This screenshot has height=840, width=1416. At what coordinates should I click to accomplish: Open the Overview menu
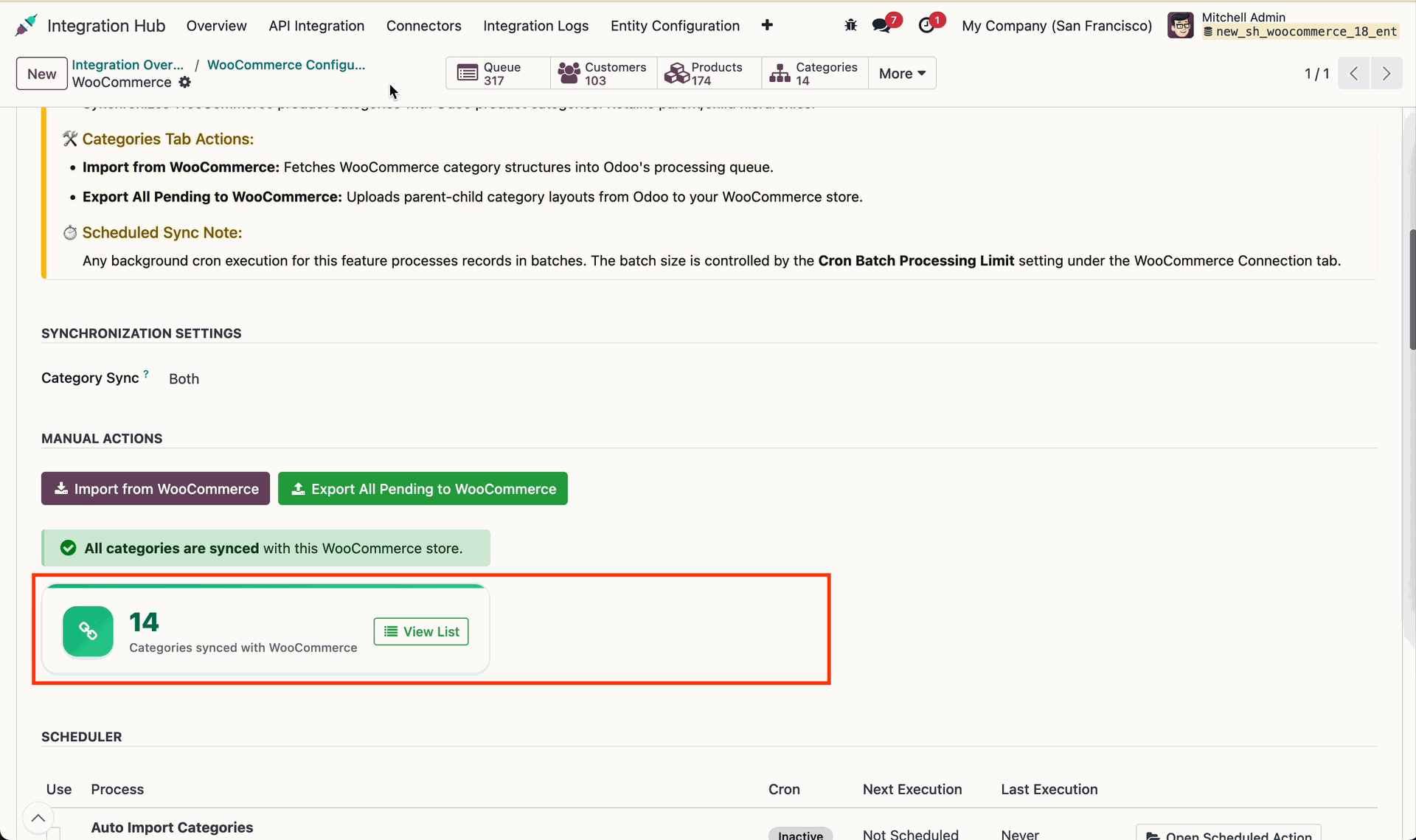(216, 26)
